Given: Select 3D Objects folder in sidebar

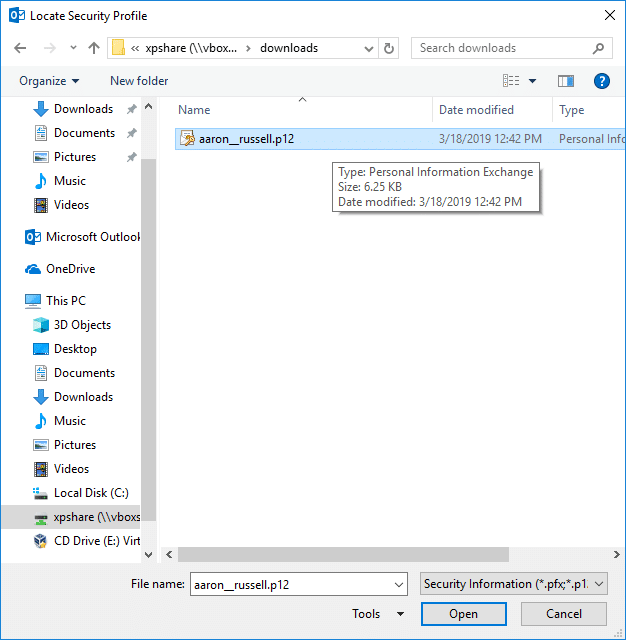Looking at the screenshot, I should click(x=82, y=325).
